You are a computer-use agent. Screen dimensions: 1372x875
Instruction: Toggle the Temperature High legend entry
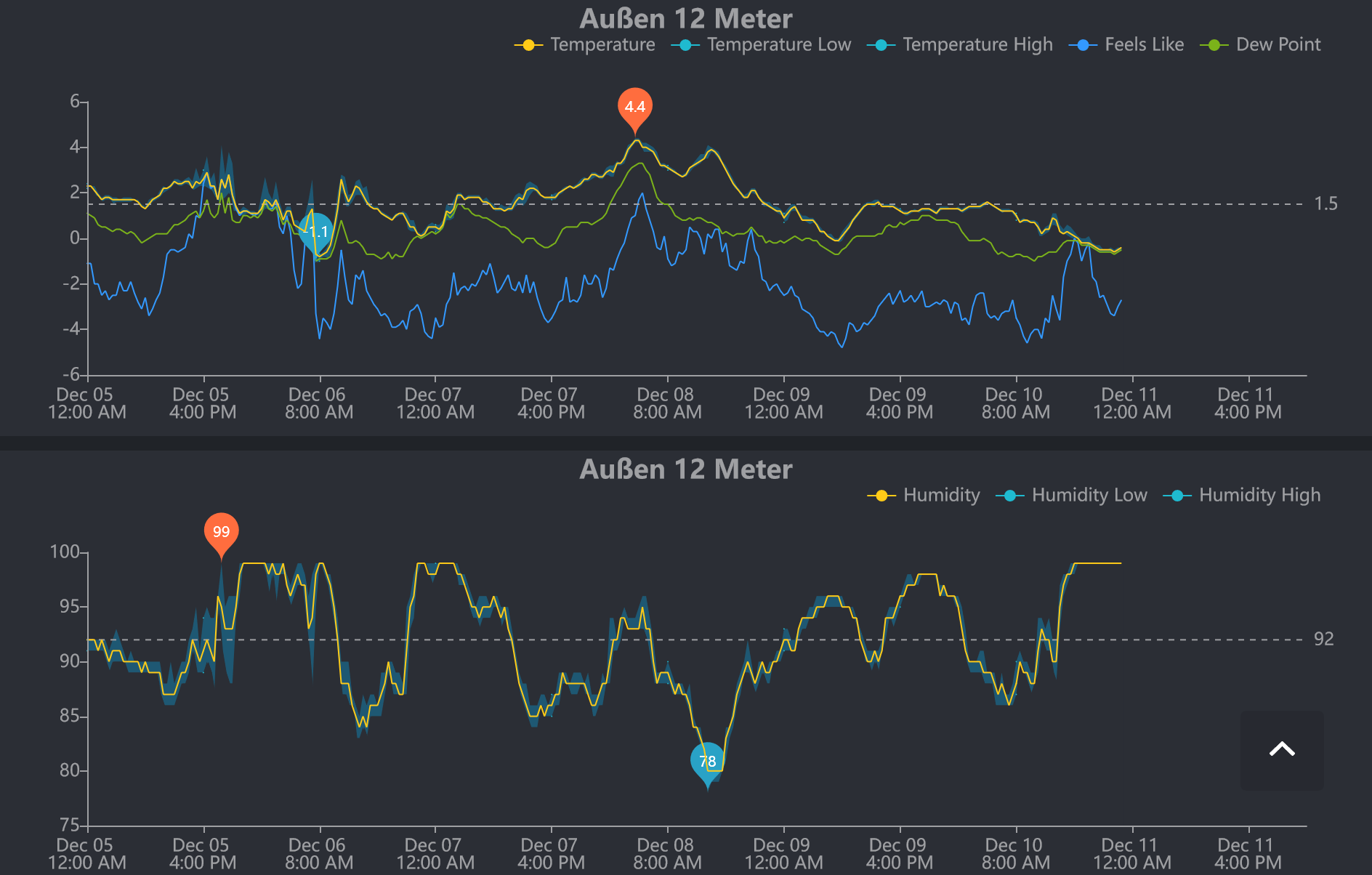pos(959,45)
